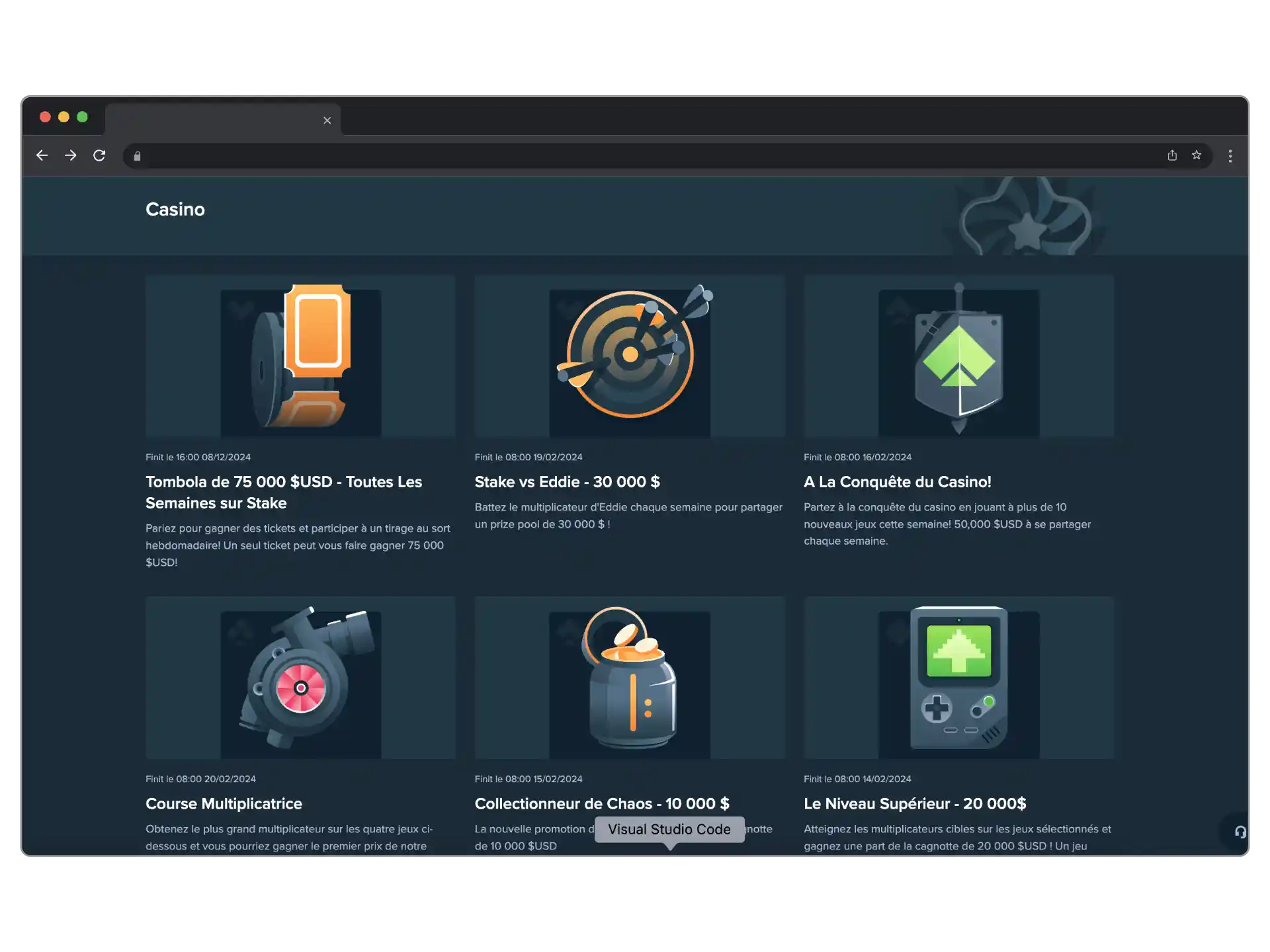Open the Stake vs Eddie dartboard image

[630, 356]
